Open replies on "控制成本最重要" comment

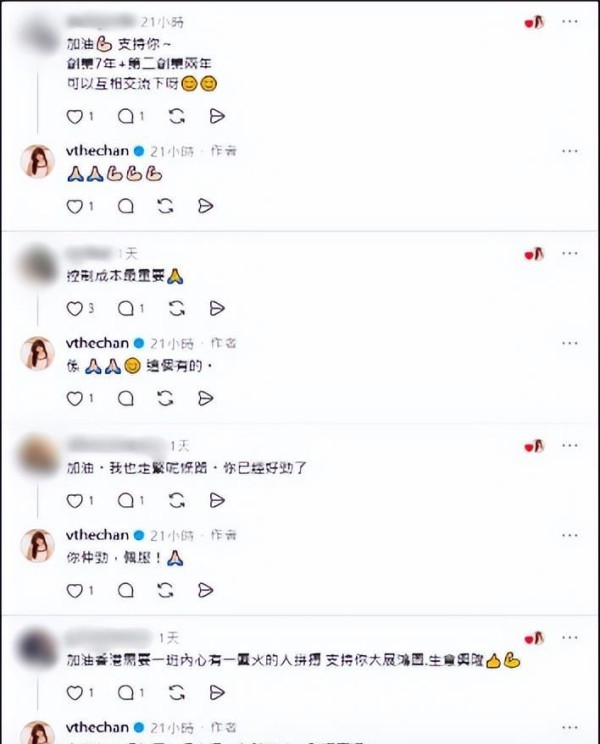[126, 308]
